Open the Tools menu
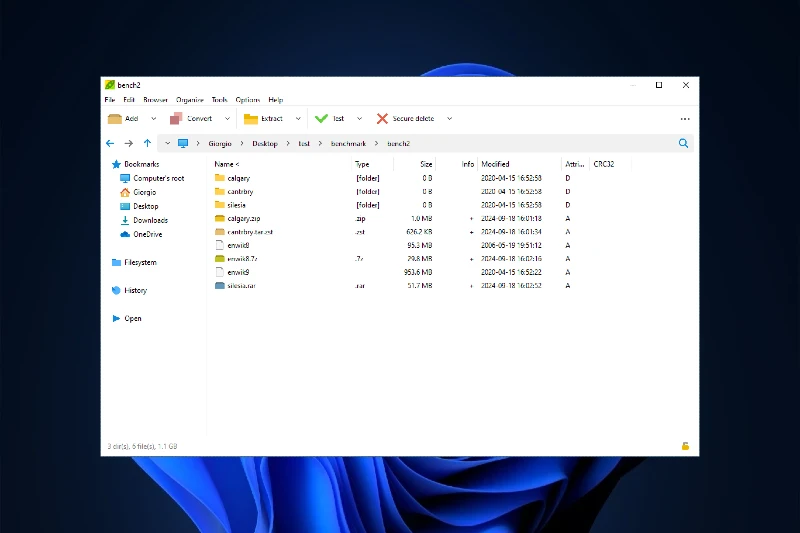The image size is (800, 533). pos(219,100)
